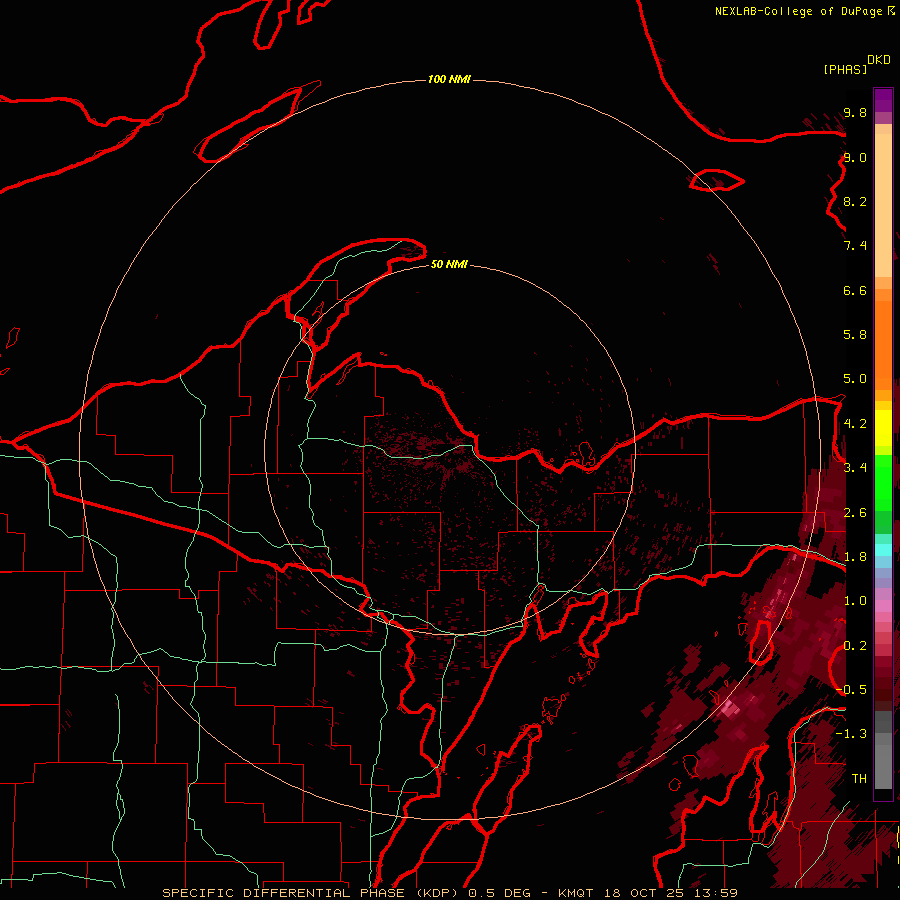Click the 6.6 value on color scale

[855, 290]
